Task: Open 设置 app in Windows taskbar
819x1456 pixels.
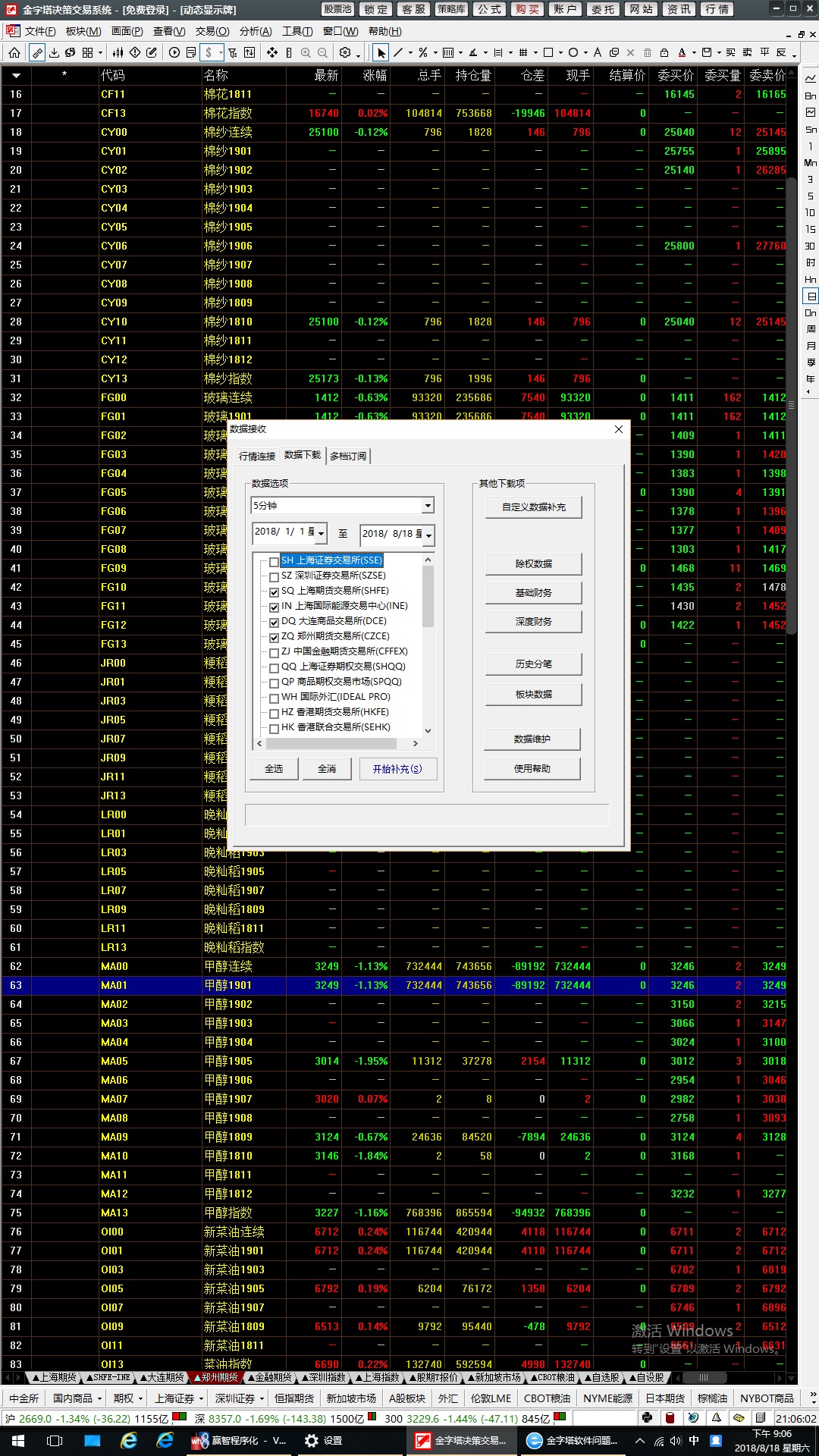Action: (324, 1440)
